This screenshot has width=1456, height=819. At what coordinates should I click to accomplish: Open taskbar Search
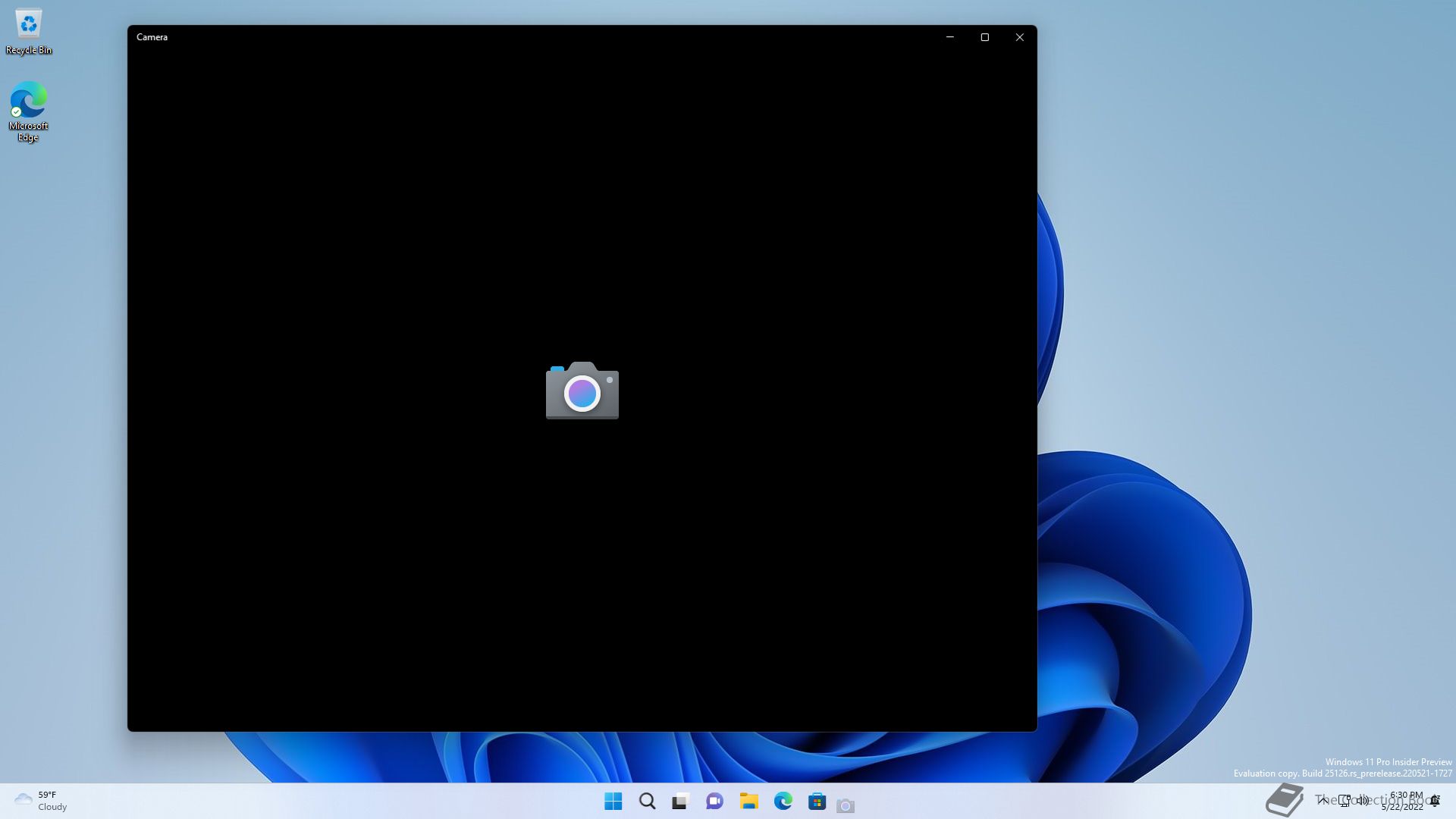[647, 801]
